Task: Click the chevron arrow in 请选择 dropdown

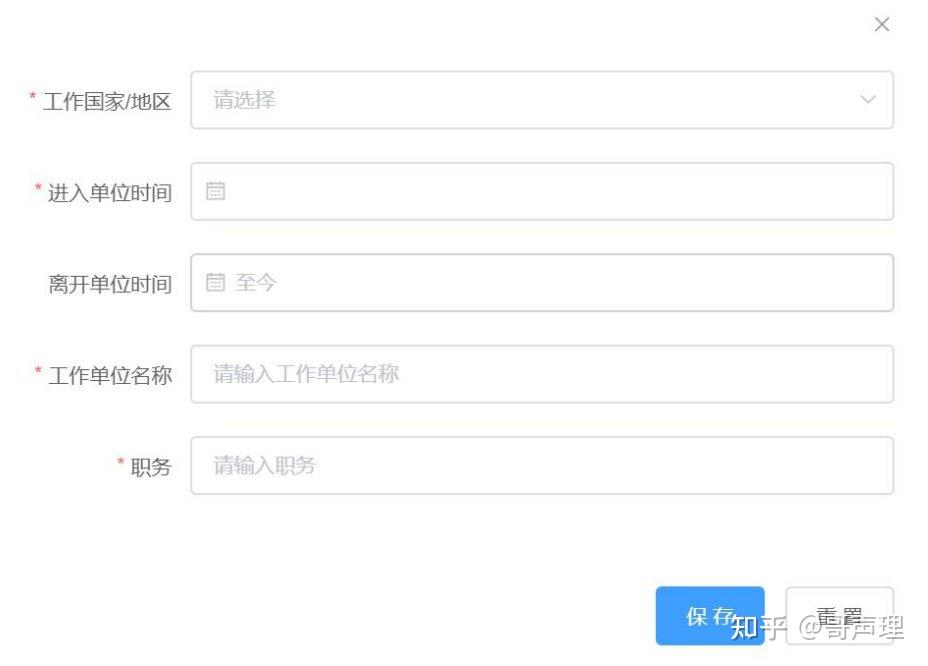Action: tap(868, 99)
